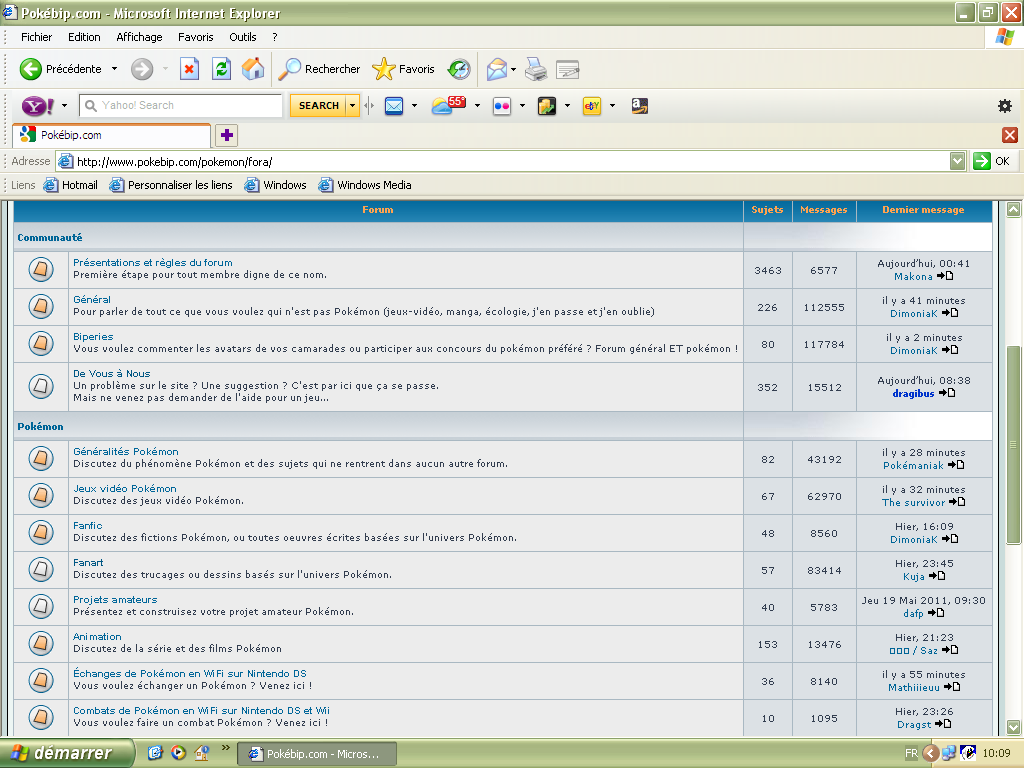Expand the weather dropdown arrow

click(477, 105)
